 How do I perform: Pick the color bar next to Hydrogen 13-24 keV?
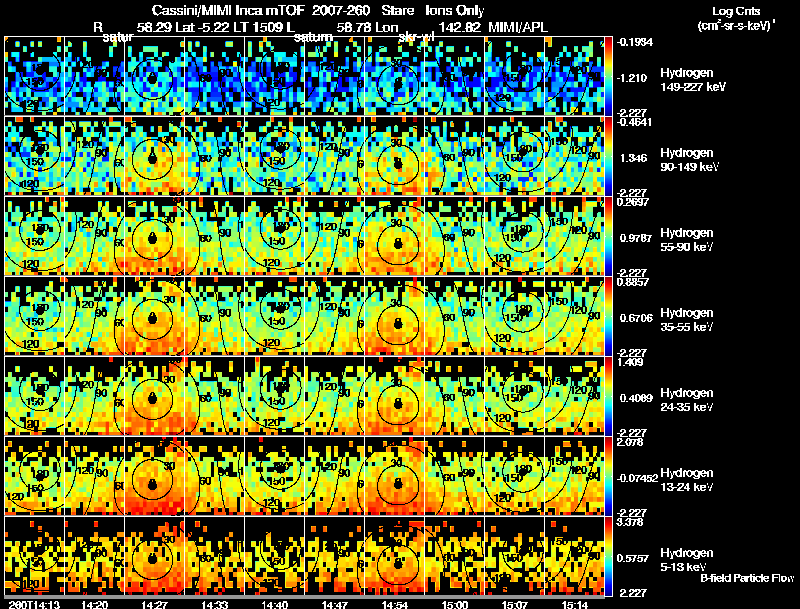608,476
